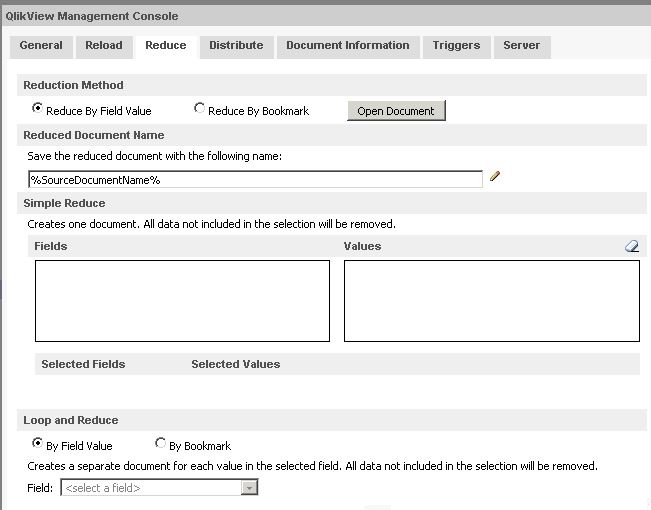The image size is (651, 510).
Task: Choose By Bookmark under Loop and Reduce
Action: (x=161, y=444)
